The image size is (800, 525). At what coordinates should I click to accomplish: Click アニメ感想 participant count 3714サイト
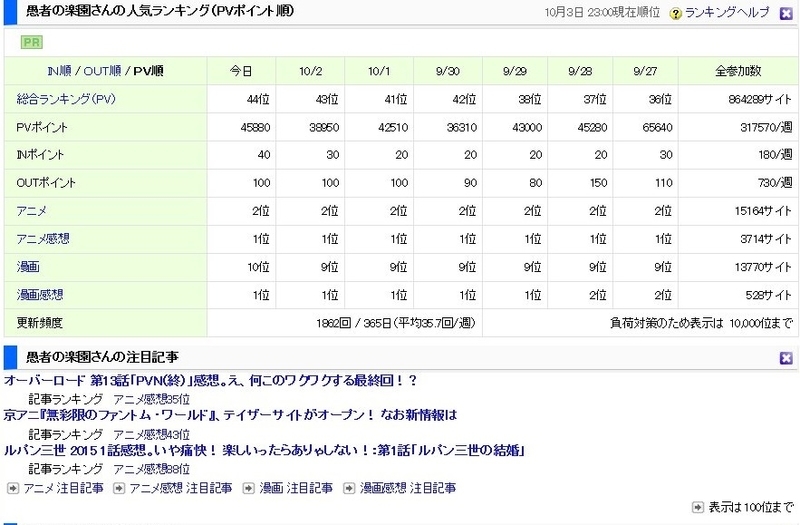pyautogui.click(x=766, y=239)
